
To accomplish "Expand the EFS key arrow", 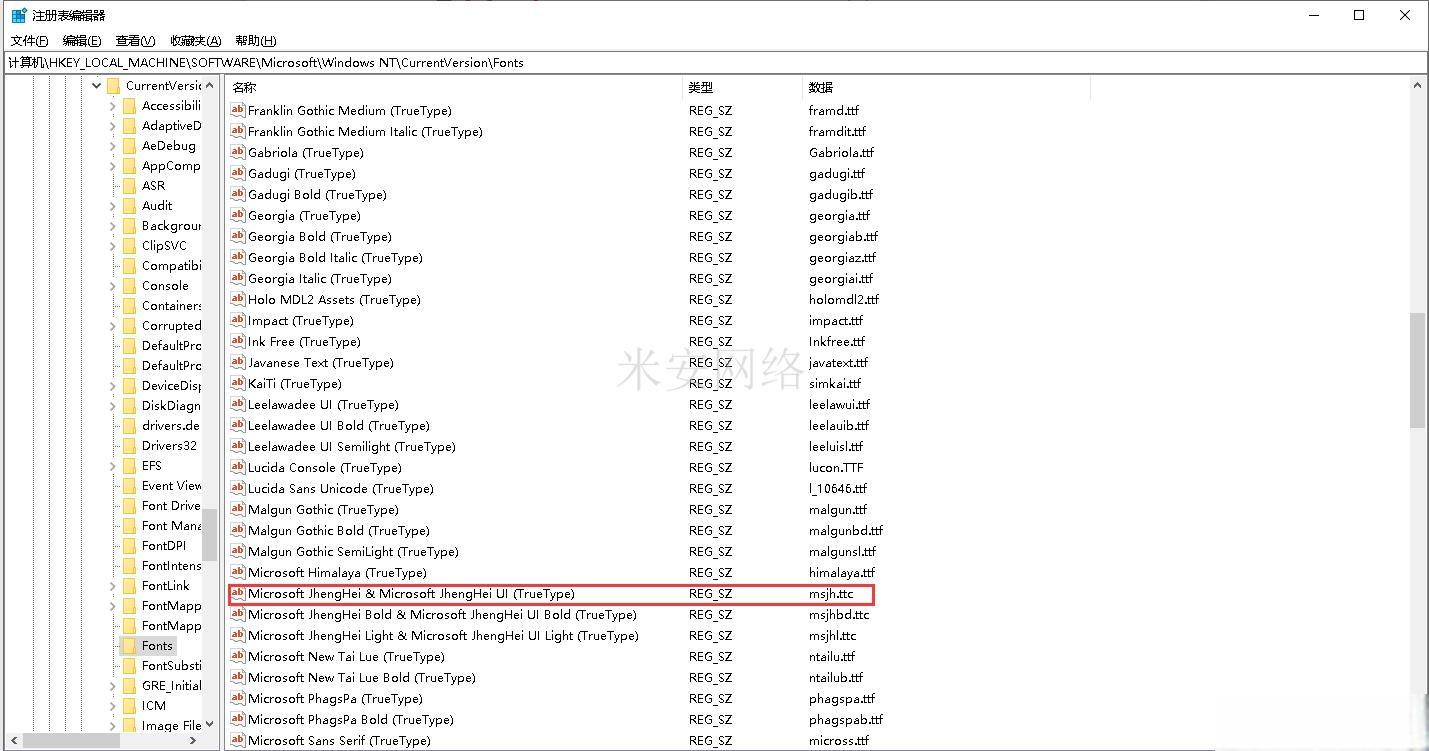I will pyautogui.click(x=113, y=466).
